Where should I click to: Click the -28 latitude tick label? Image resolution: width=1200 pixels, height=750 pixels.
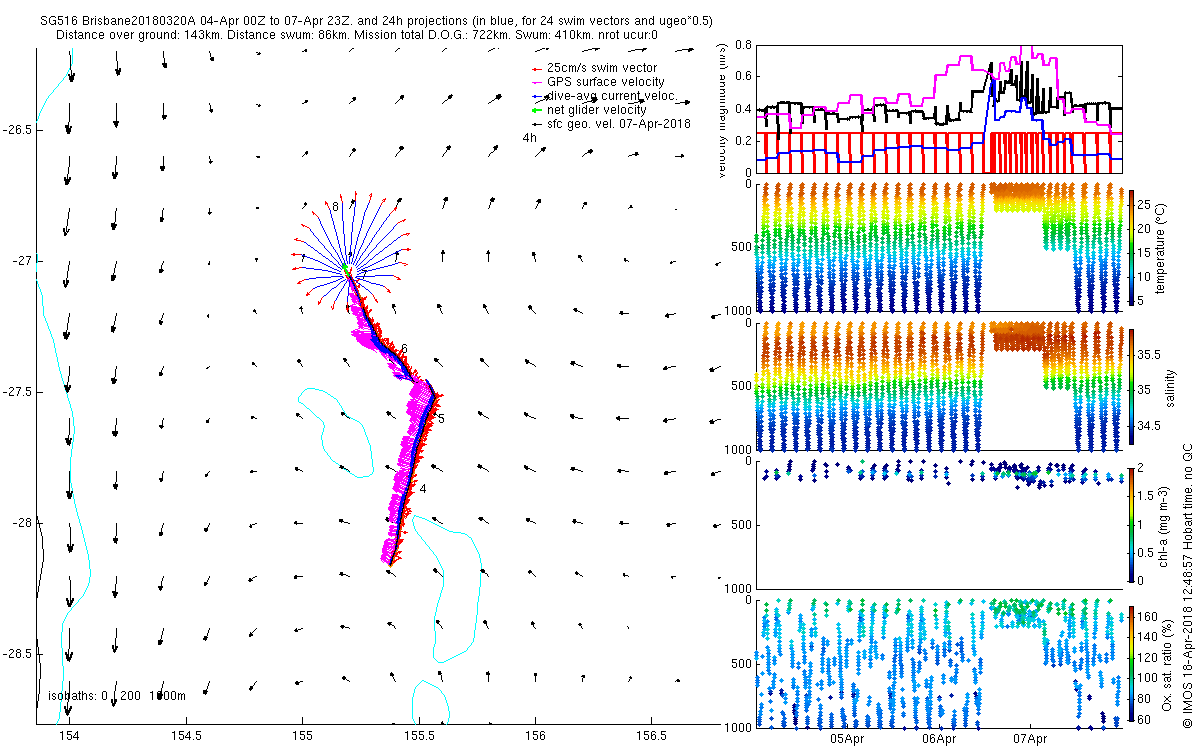point(22,523)
